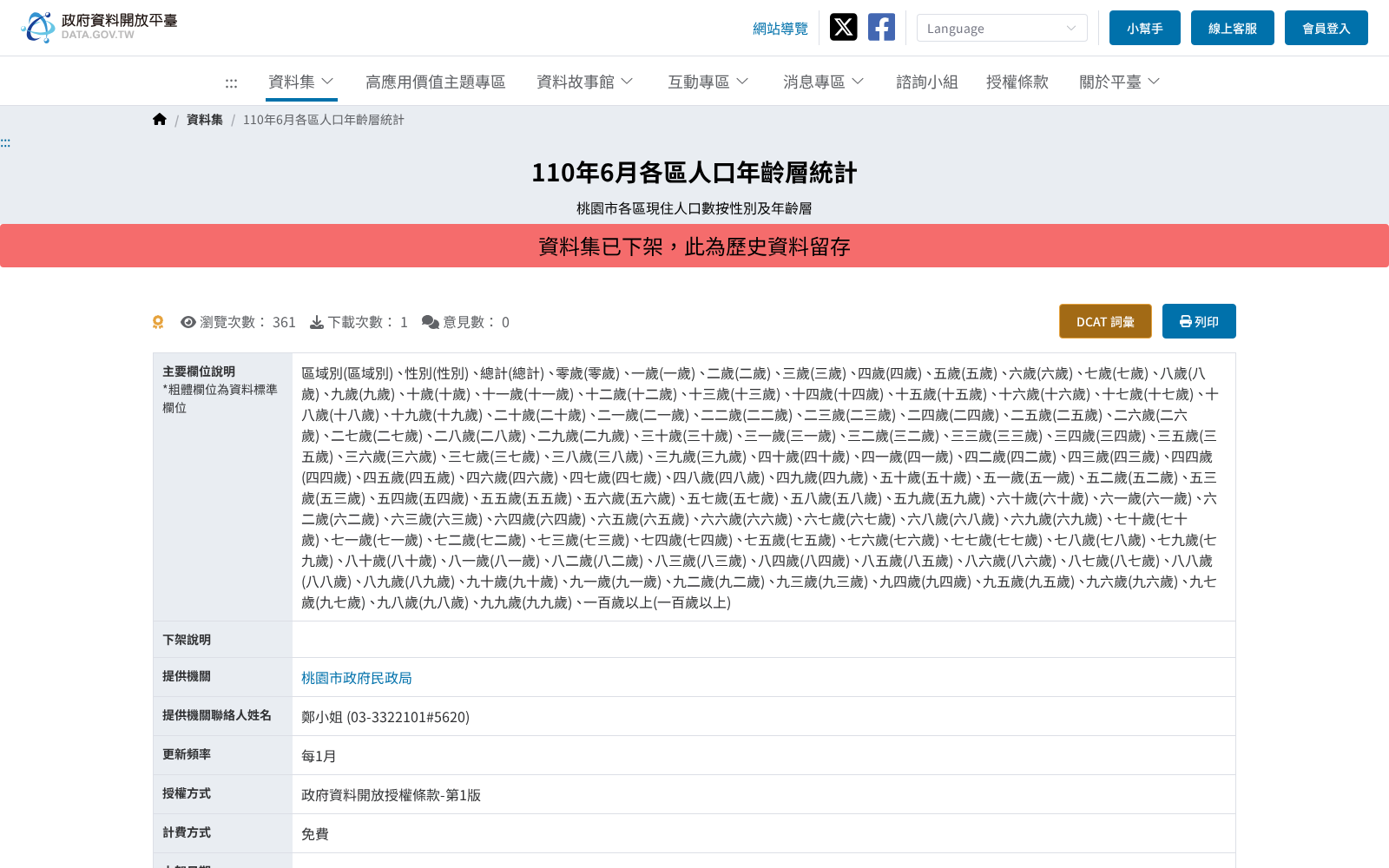Screen dimensions: 1389x868
Task: Go to home via house breadcrumb icon
Action: tap(160, 119)
